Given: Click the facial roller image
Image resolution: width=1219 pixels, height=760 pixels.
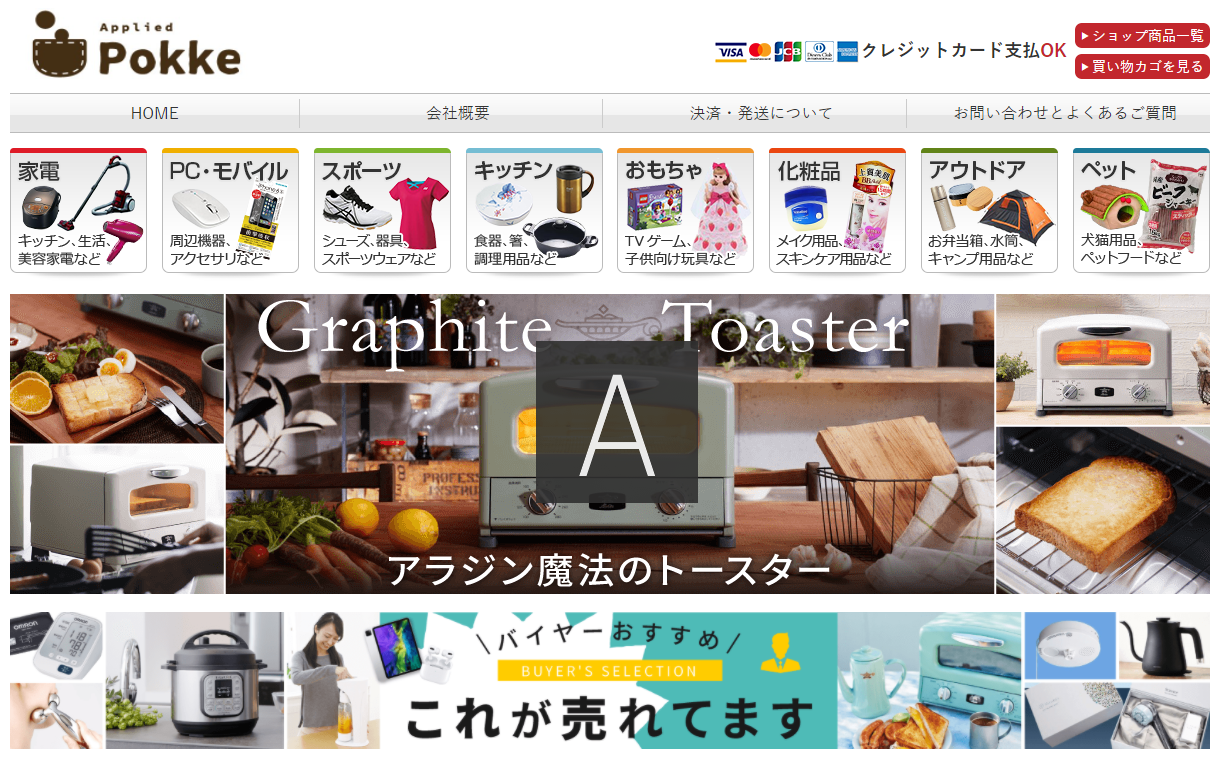Looking at the screenshot, I should click(x=57, y=716).
